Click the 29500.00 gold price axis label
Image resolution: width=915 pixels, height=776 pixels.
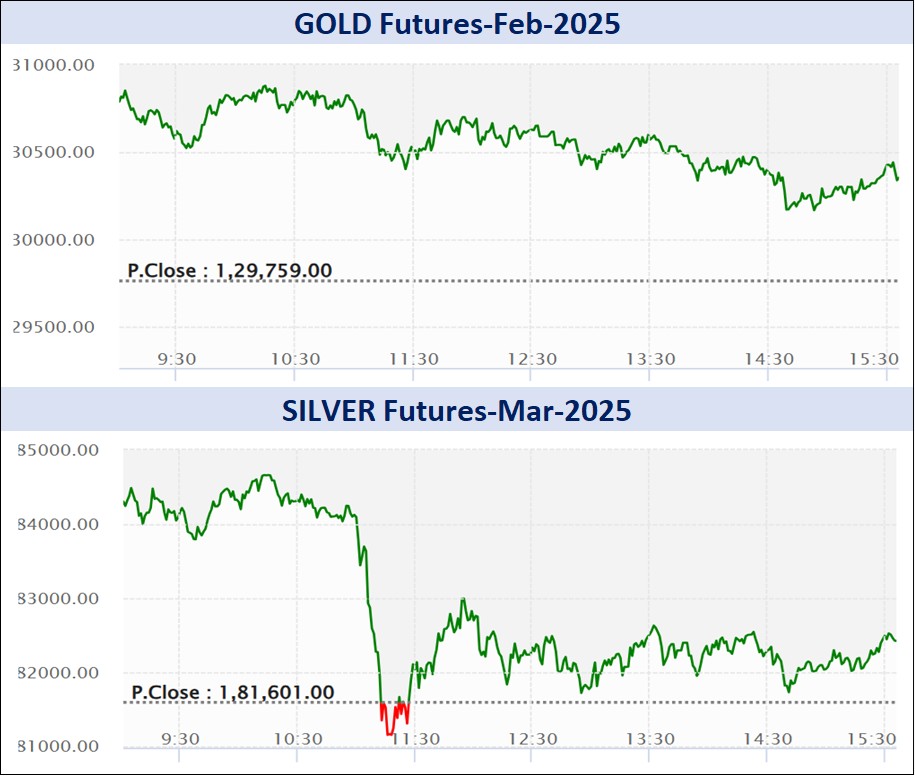[x=53, y=327]
